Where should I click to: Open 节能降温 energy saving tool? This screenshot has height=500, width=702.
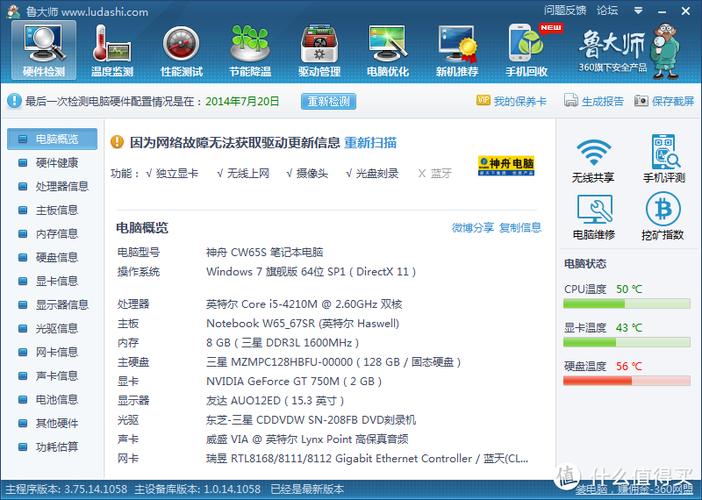[x=250, y=51]
